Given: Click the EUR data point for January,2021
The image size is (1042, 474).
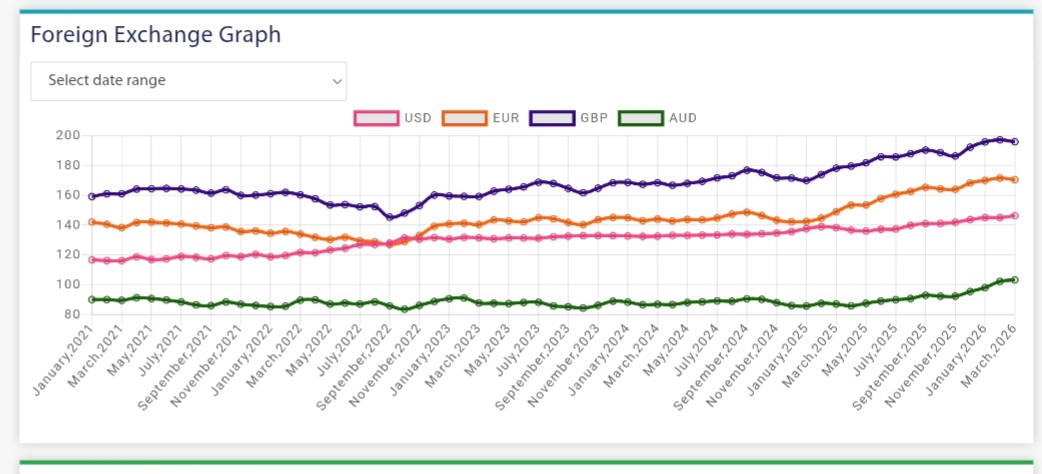Looking at the screenshot, I should (x=93, y=222).
